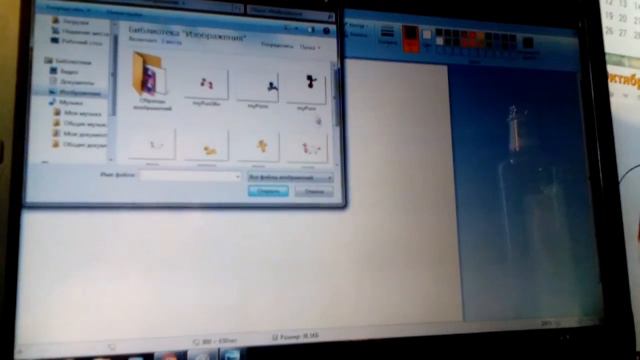Click the blue help icon in dialog
Image resolution: width=640 pixels, height=360 pixels.
coord(327,31)
